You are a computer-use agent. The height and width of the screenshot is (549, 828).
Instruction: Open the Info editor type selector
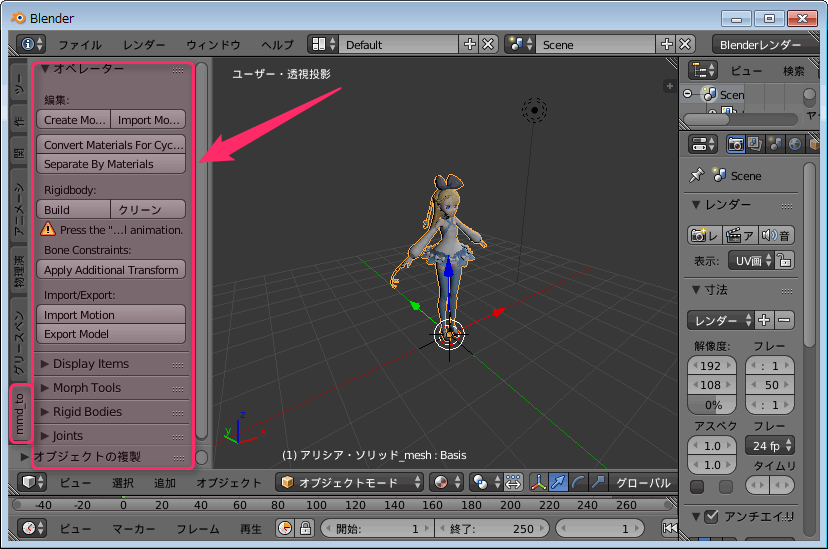pos(31,44)
